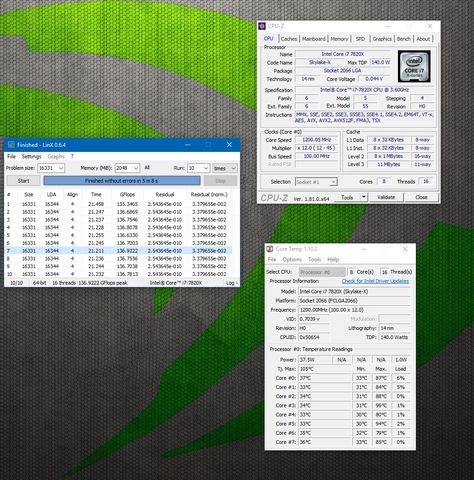Viewport: 474px width, 480px height.
Task: Click the GFlops column header in LinX
Action: (x=127, y=194)
